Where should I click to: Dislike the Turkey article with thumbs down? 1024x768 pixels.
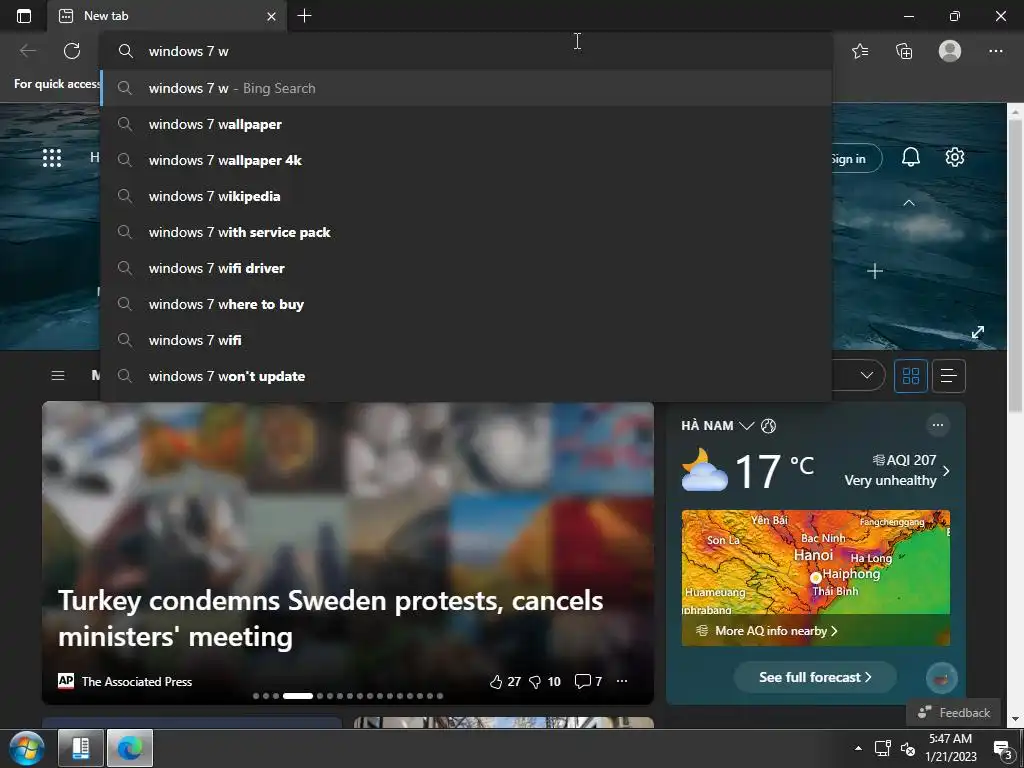pos(535,682)
